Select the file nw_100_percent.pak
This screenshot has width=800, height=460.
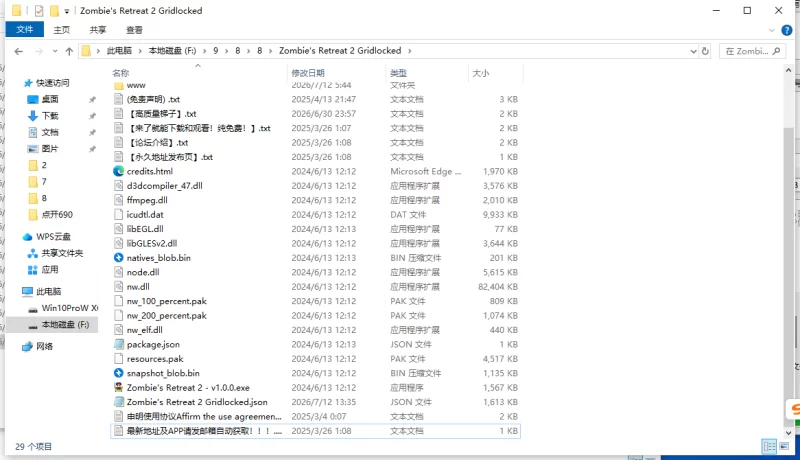pyautogui.click(x=166, y=301)
